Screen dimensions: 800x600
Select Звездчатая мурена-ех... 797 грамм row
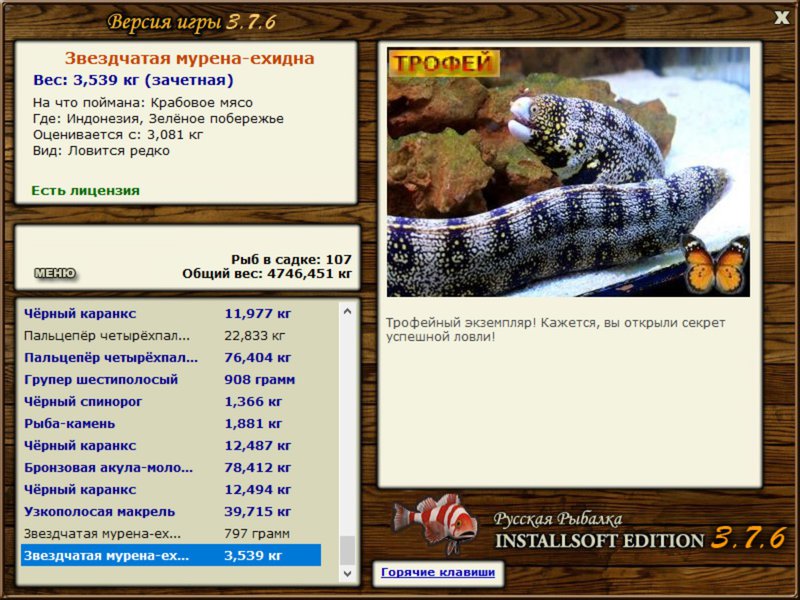[171, 533]
